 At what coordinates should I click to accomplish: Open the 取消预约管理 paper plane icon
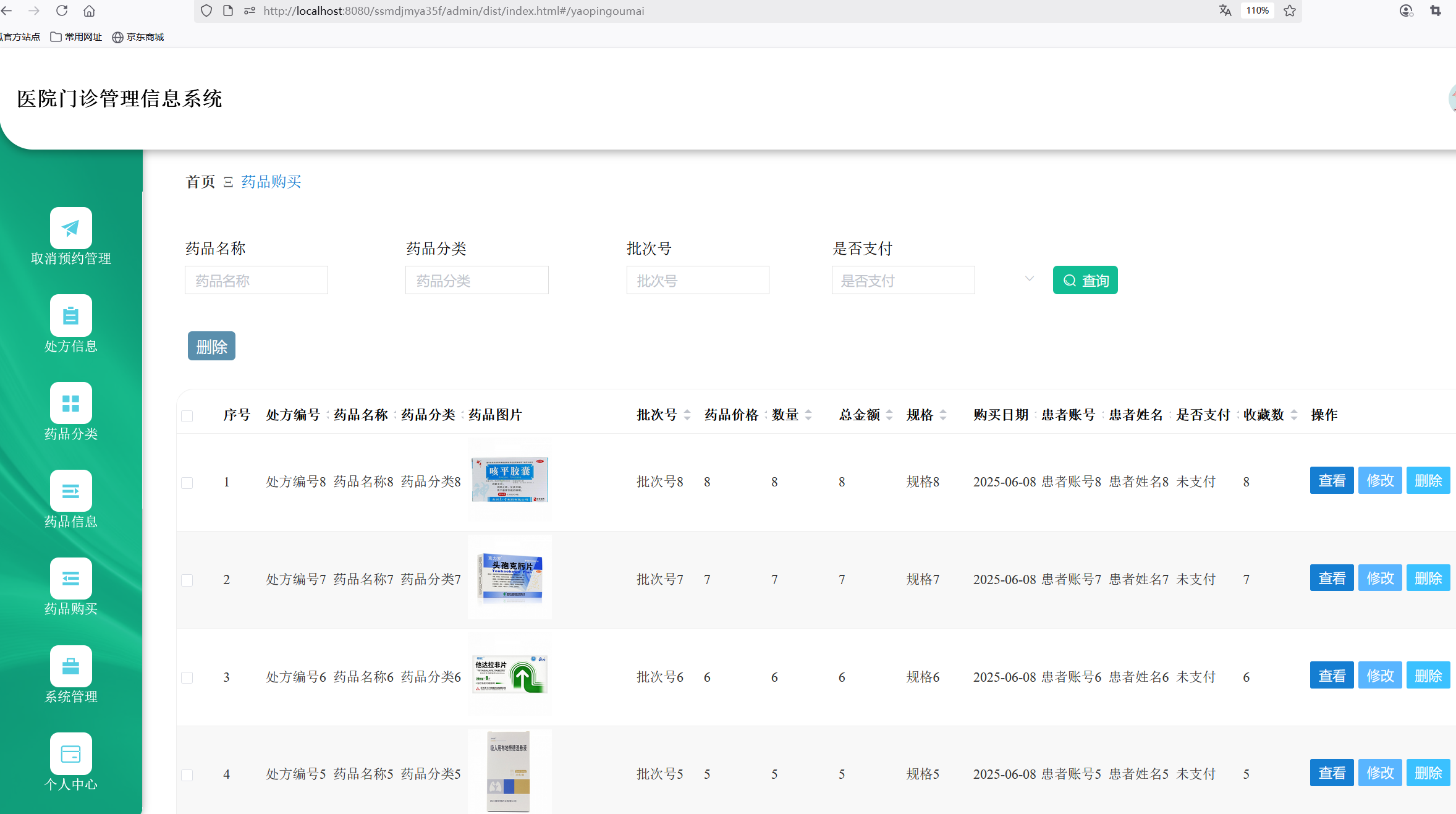[x=71, y=228]
